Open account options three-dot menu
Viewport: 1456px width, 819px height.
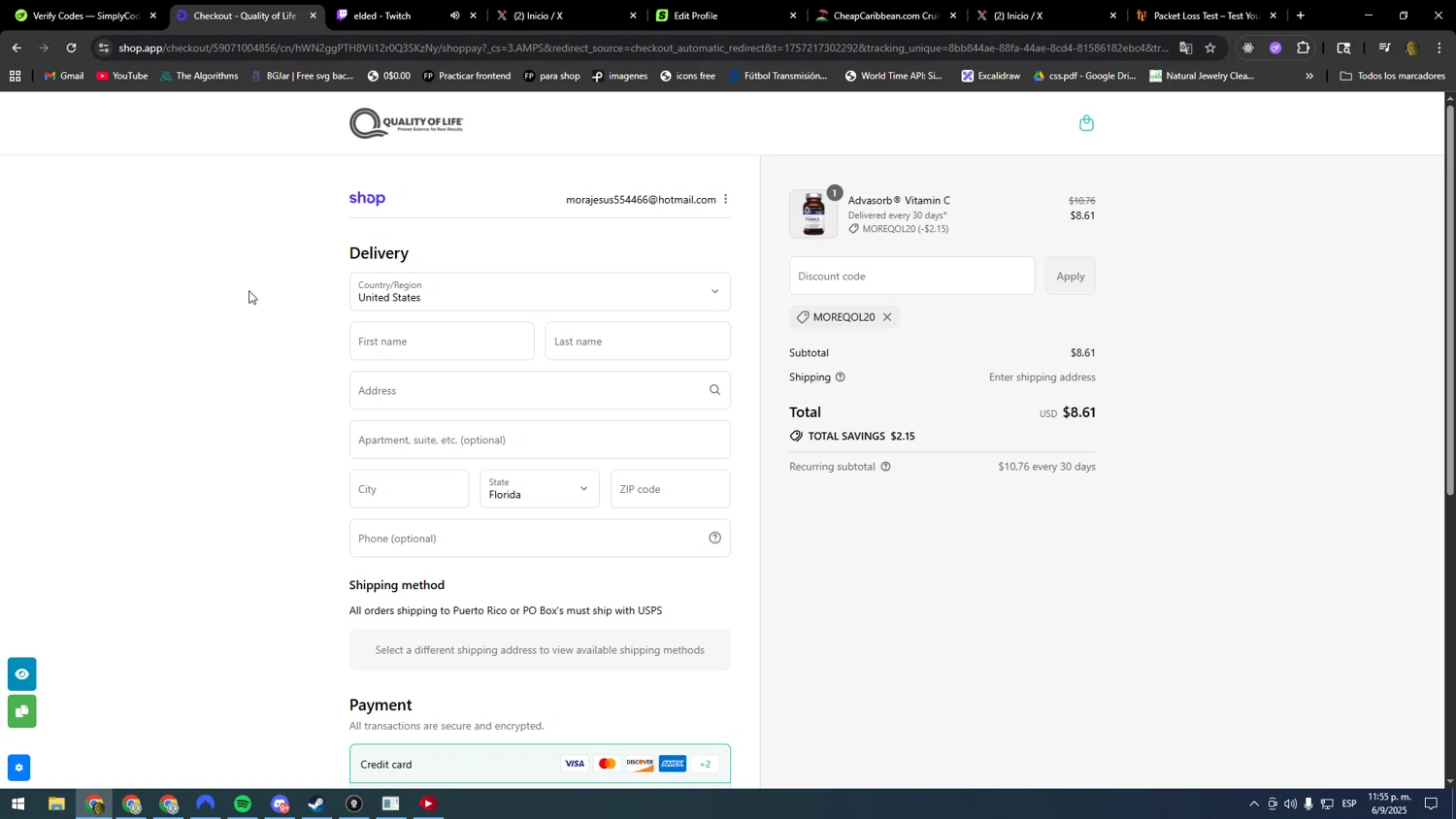725,200
